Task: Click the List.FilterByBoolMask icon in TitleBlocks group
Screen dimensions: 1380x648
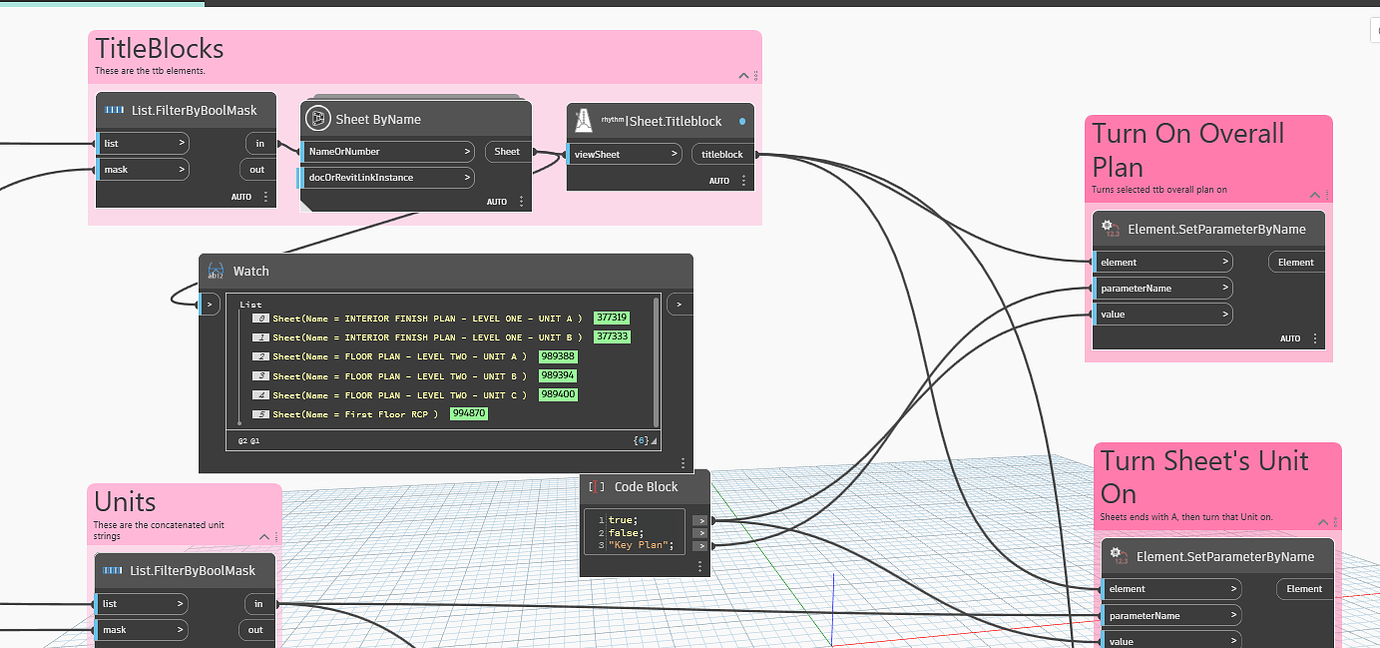Action: pos(115,111)
